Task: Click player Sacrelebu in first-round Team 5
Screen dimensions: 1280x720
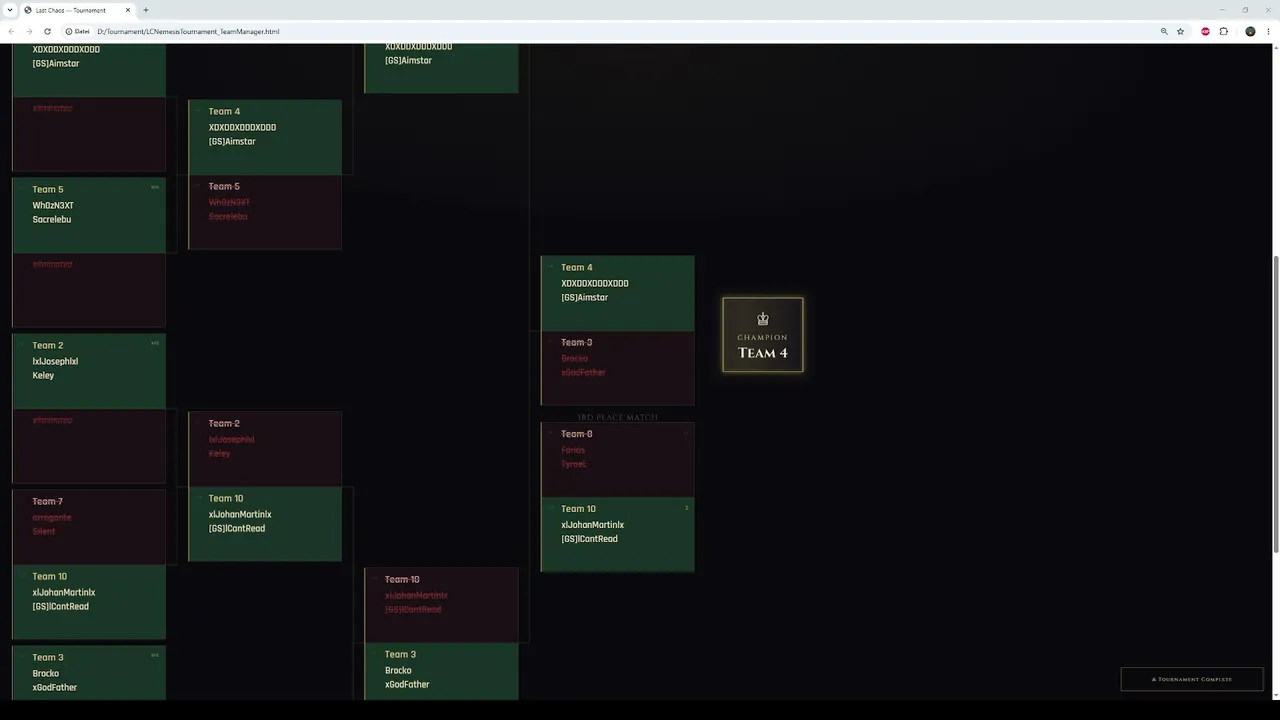Action: [52, 219]
